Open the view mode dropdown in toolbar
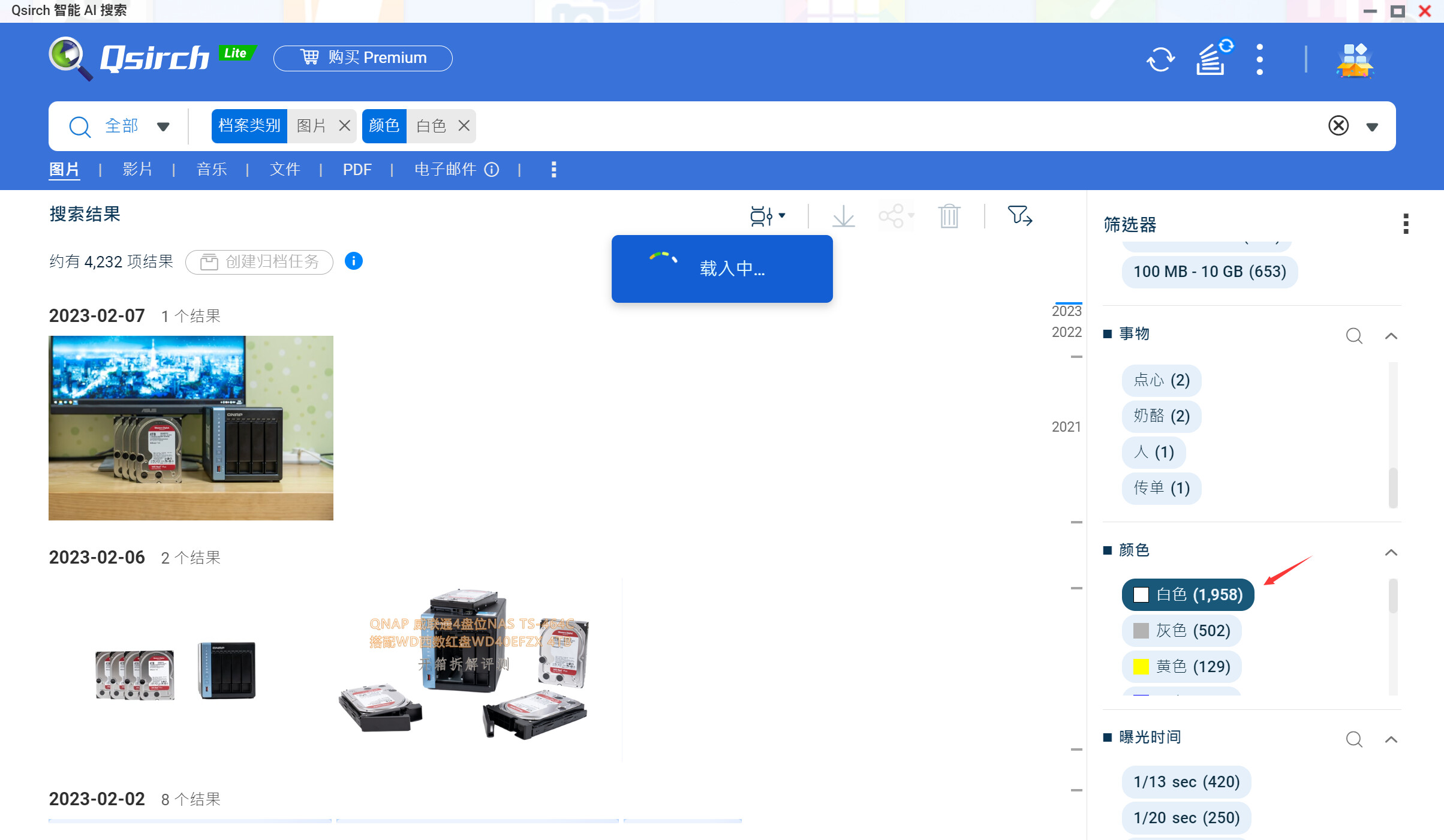The image size is (1444, 840). click(767, 216)
